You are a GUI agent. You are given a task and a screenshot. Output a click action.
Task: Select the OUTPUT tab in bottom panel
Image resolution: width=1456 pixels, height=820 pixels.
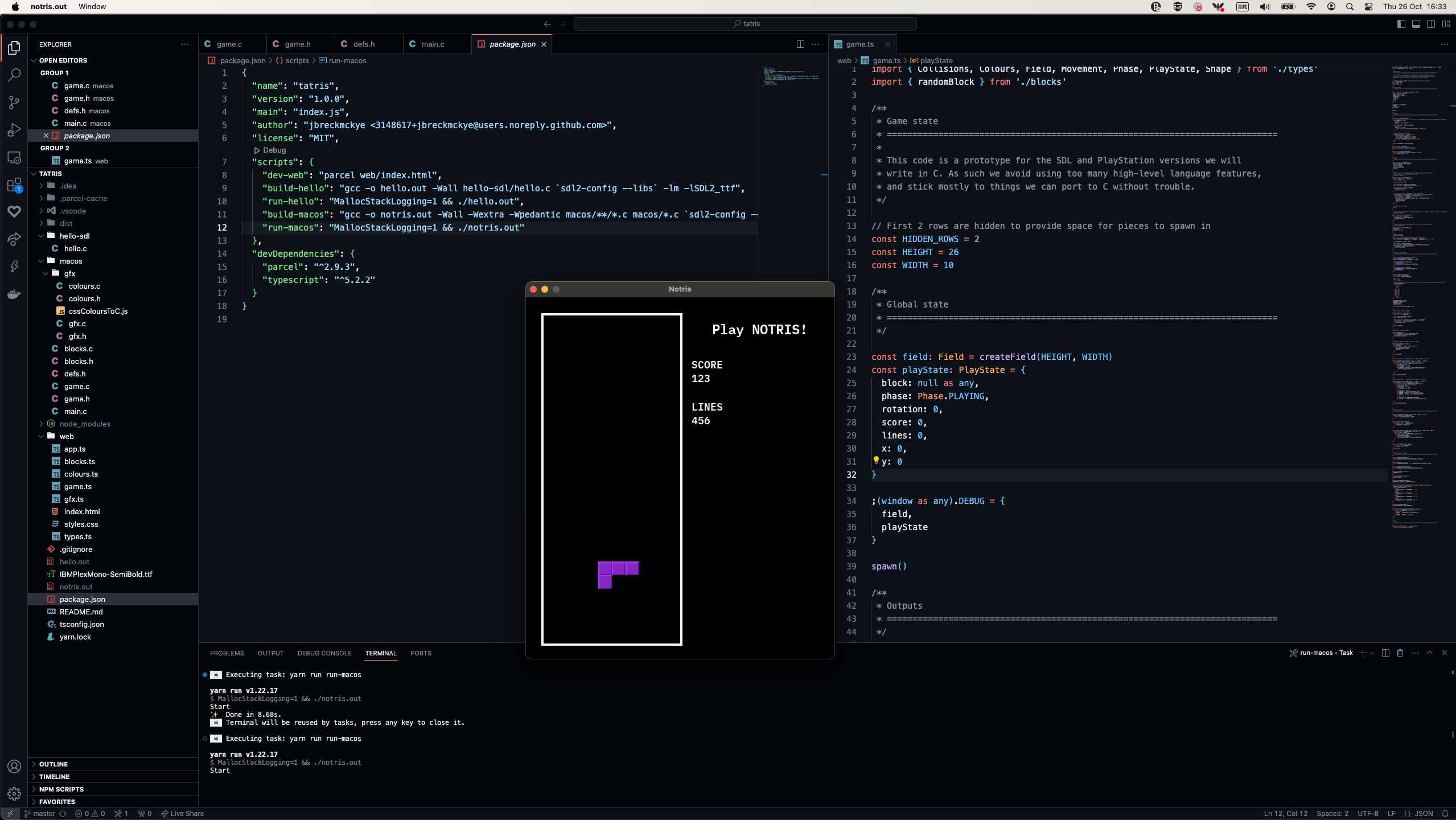(x=270, y=653)
